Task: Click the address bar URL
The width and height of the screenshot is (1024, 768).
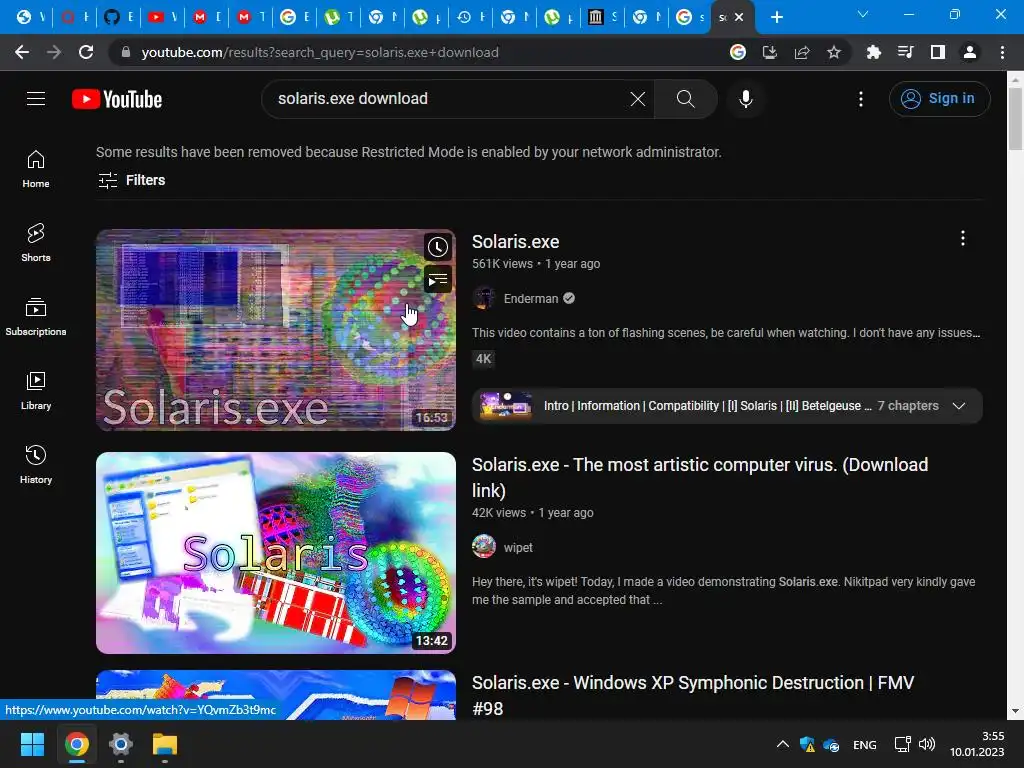Action: coord(320,52)
